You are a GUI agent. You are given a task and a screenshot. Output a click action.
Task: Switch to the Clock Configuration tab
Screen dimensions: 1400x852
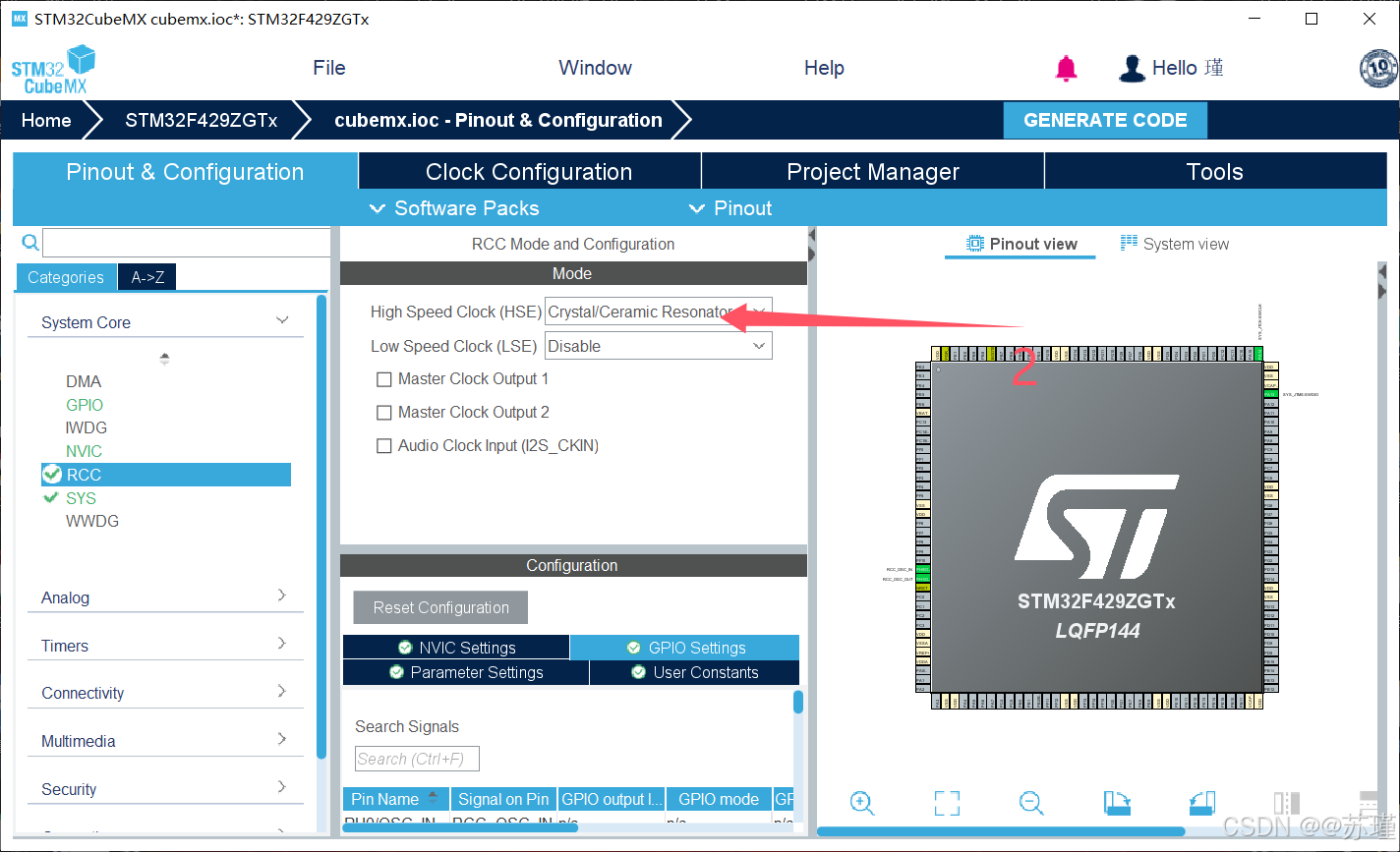pos(529,172)
